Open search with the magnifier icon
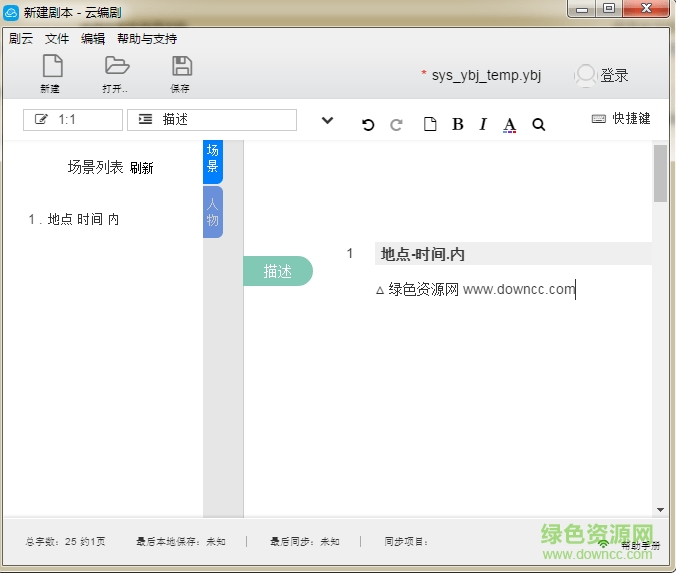The width and height of the screenshot is (676, 573). point(539,125)
